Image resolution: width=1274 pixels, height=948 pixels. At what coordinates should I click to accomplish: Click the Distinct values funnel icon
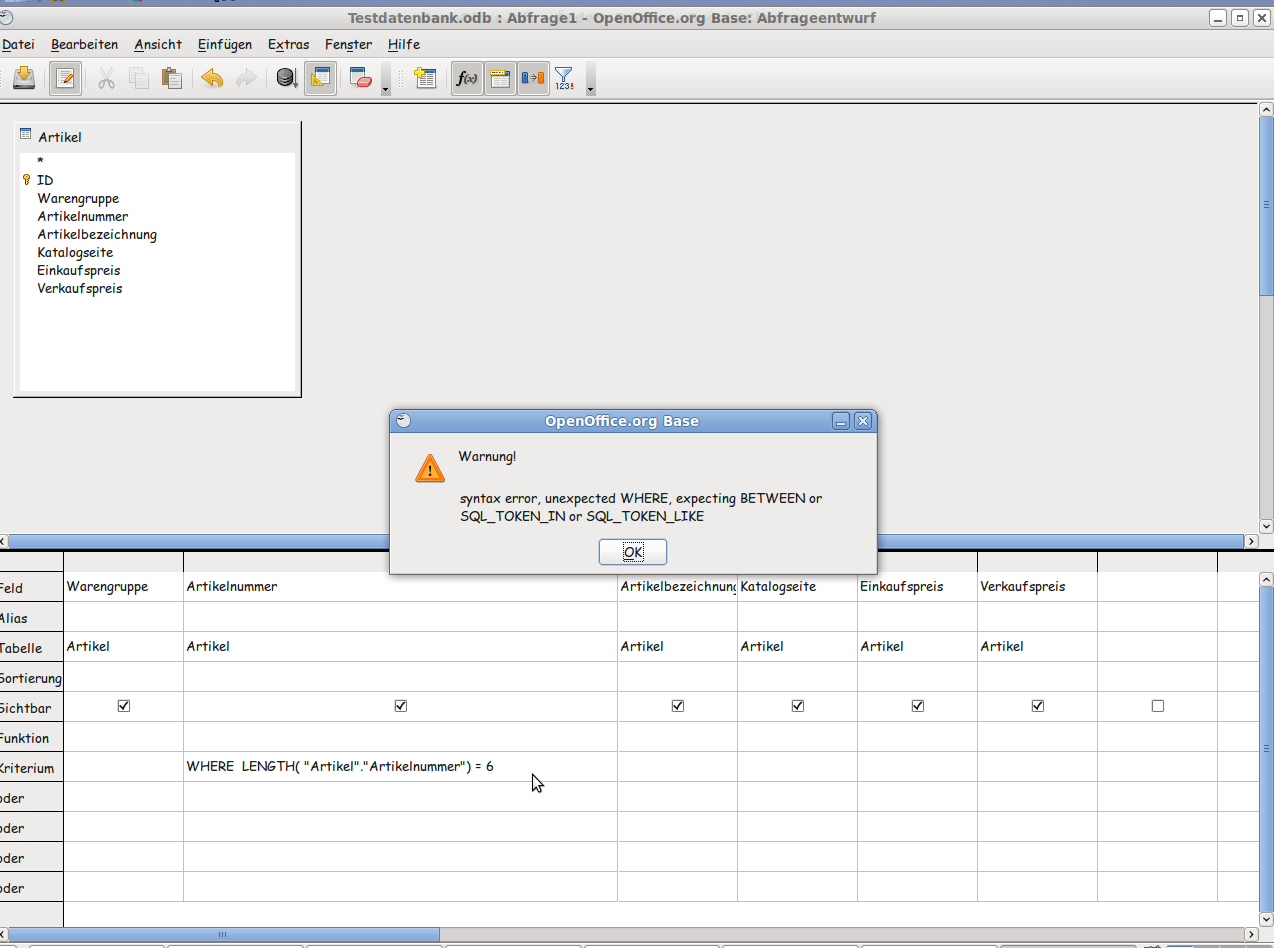pos(564,78)
